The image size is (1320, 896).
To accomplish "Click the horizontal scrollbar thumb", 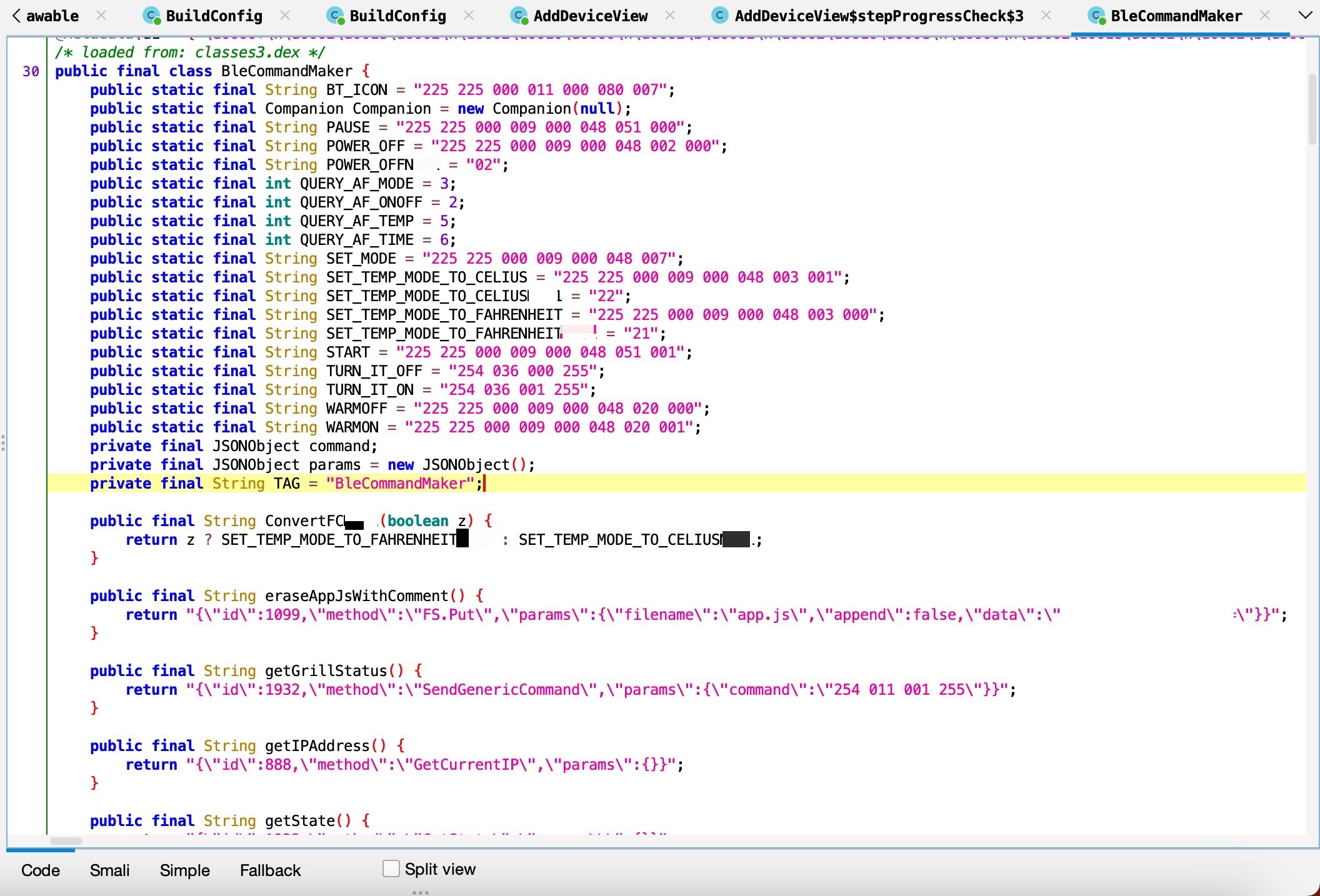I will click(x=66, y=841).
